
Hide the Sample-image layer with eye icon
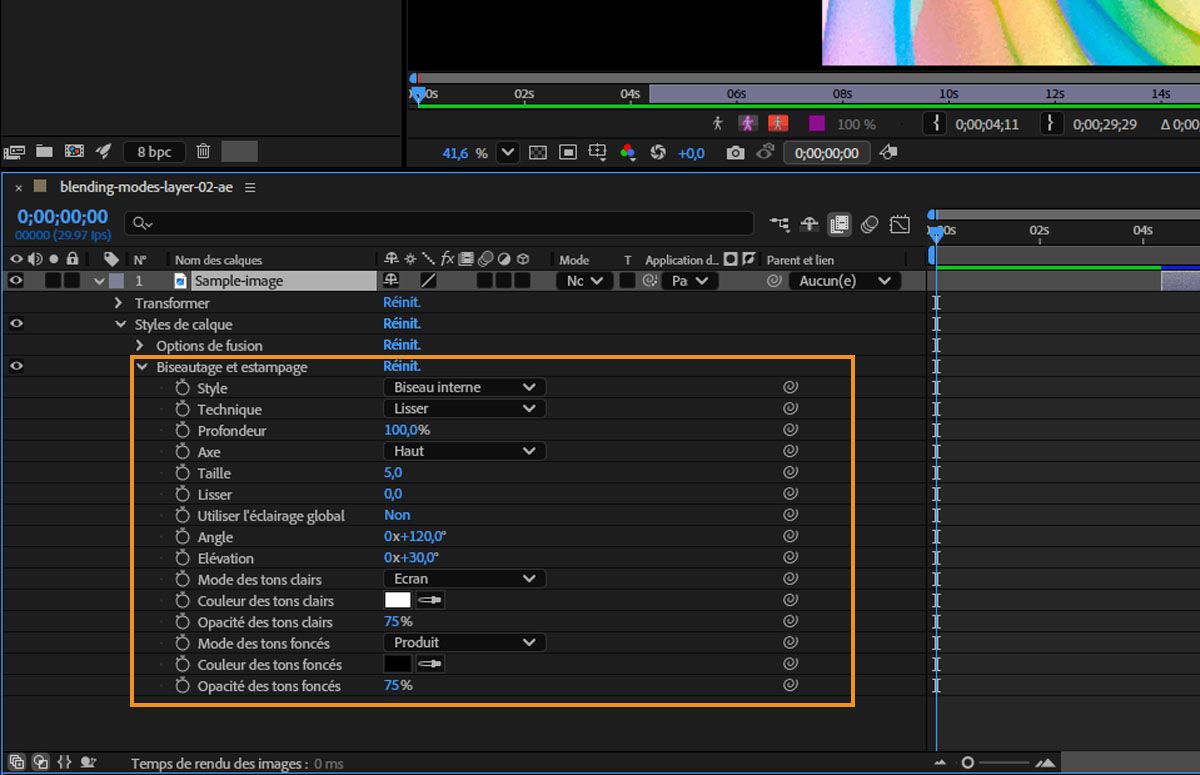coord(16,281)
